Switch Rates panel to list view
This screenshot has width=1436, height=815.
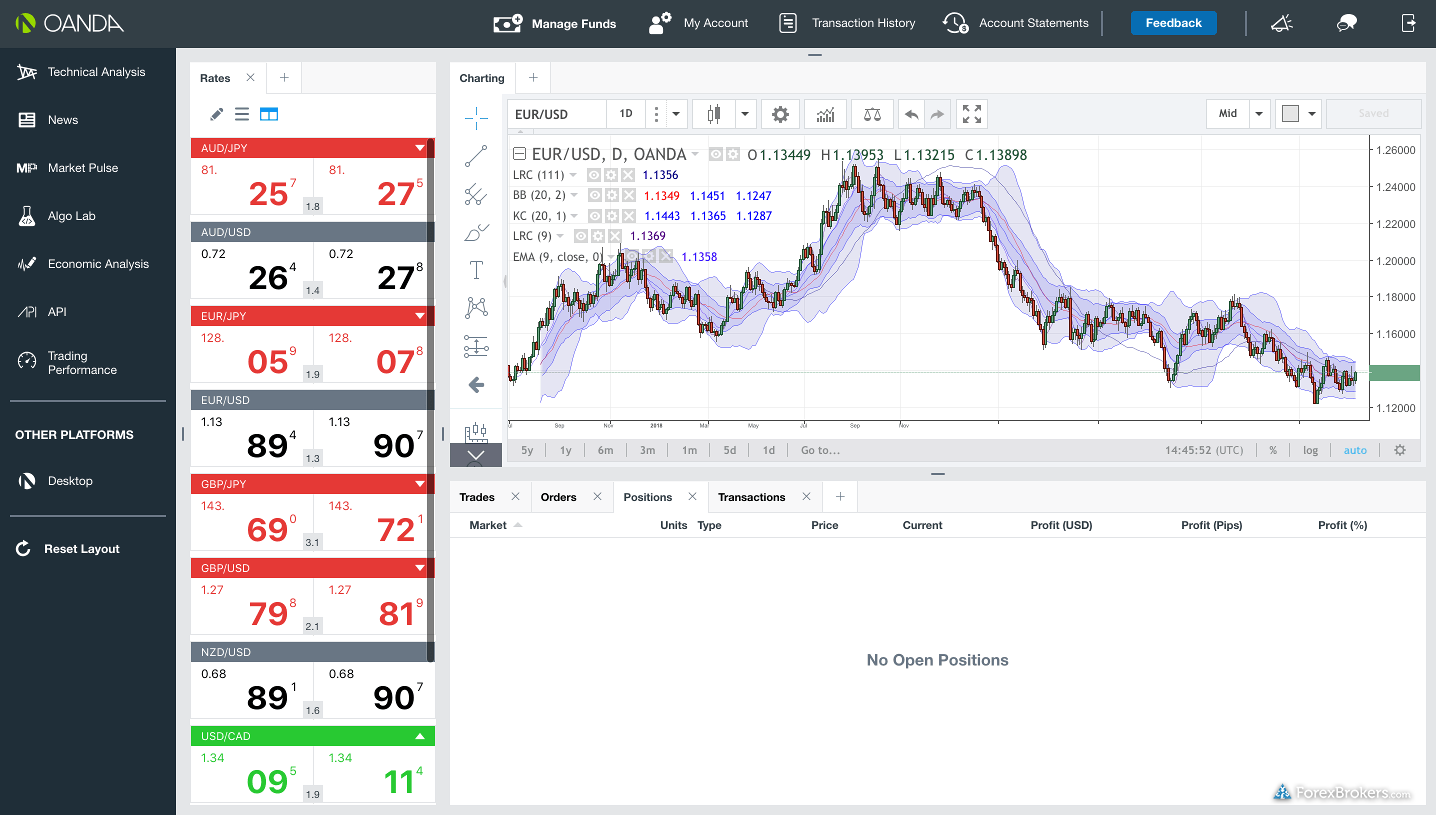click(x=241, y=114)
